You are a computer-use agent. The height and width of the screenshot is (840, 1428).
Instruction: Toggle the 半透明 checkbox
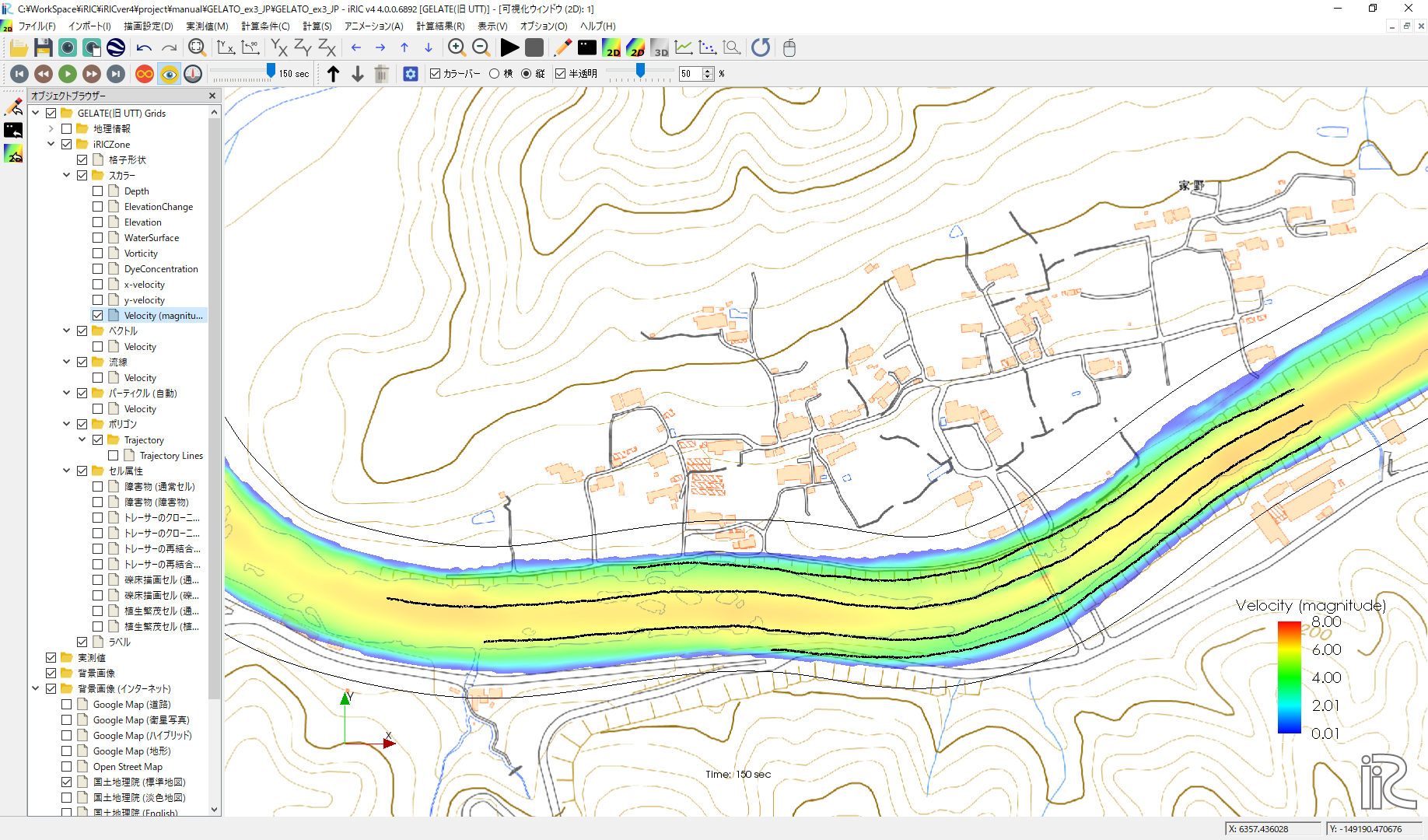click(561, 74)
